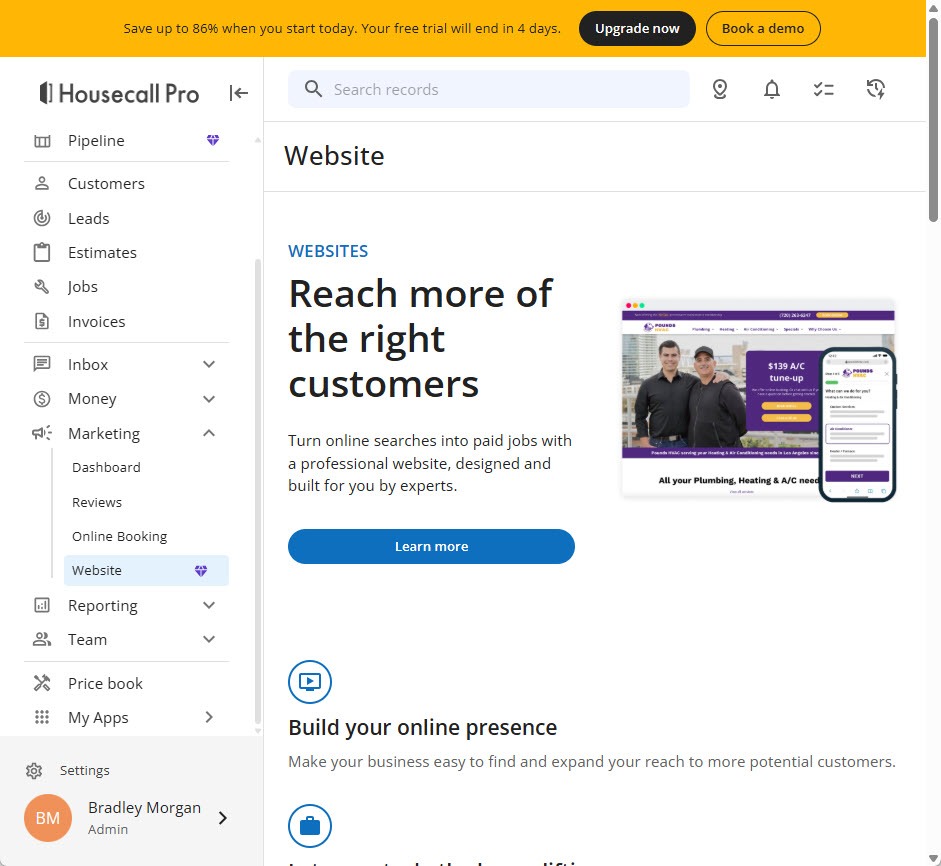The height and width of the screenshot is (866, 941).
Task: Select the Website submenu item
Action: click(146, 570)
